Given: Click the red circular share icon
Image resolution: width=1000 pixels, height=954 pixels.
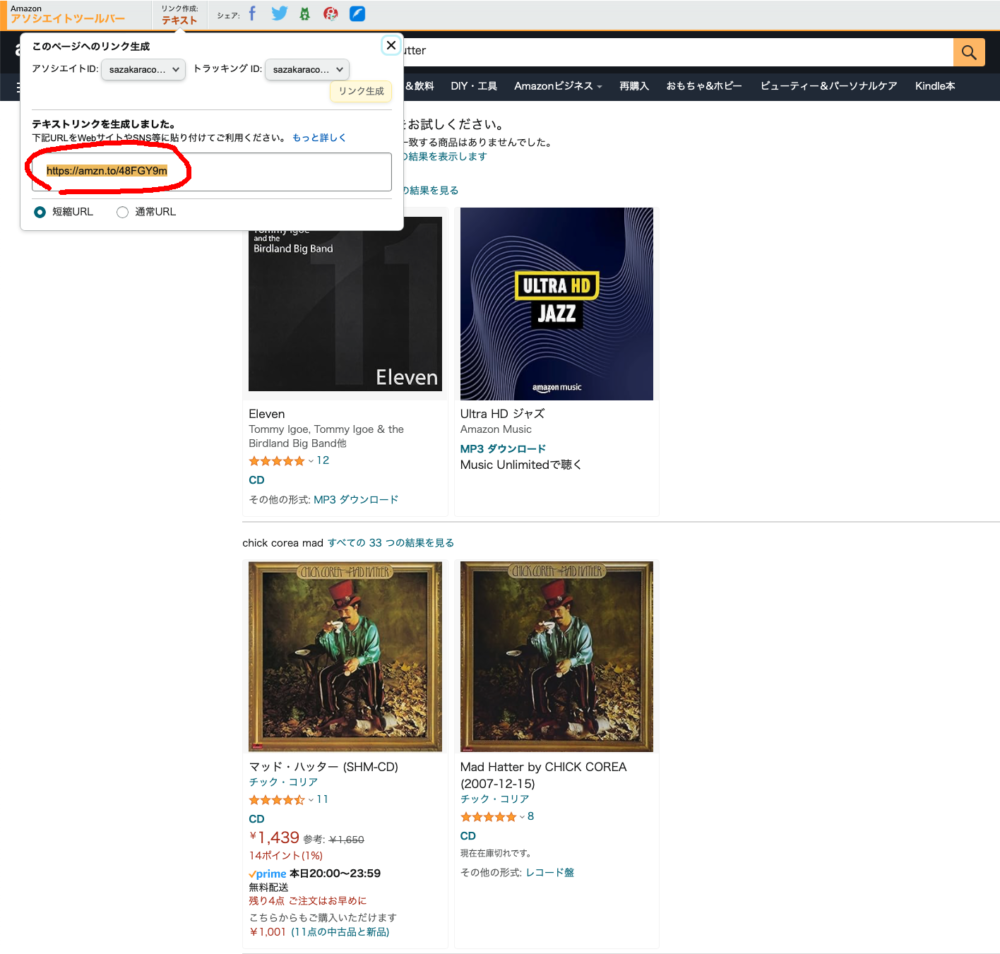Looking at the screenshot, I should (331, 14).
